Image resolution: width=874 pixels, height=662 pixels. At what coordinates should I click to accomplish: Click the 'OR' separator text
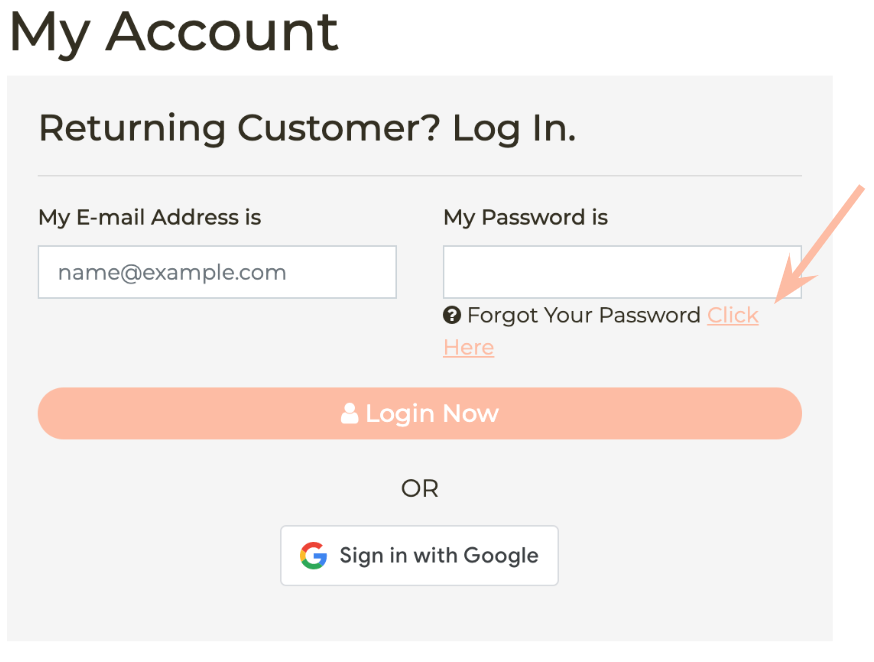420,489
